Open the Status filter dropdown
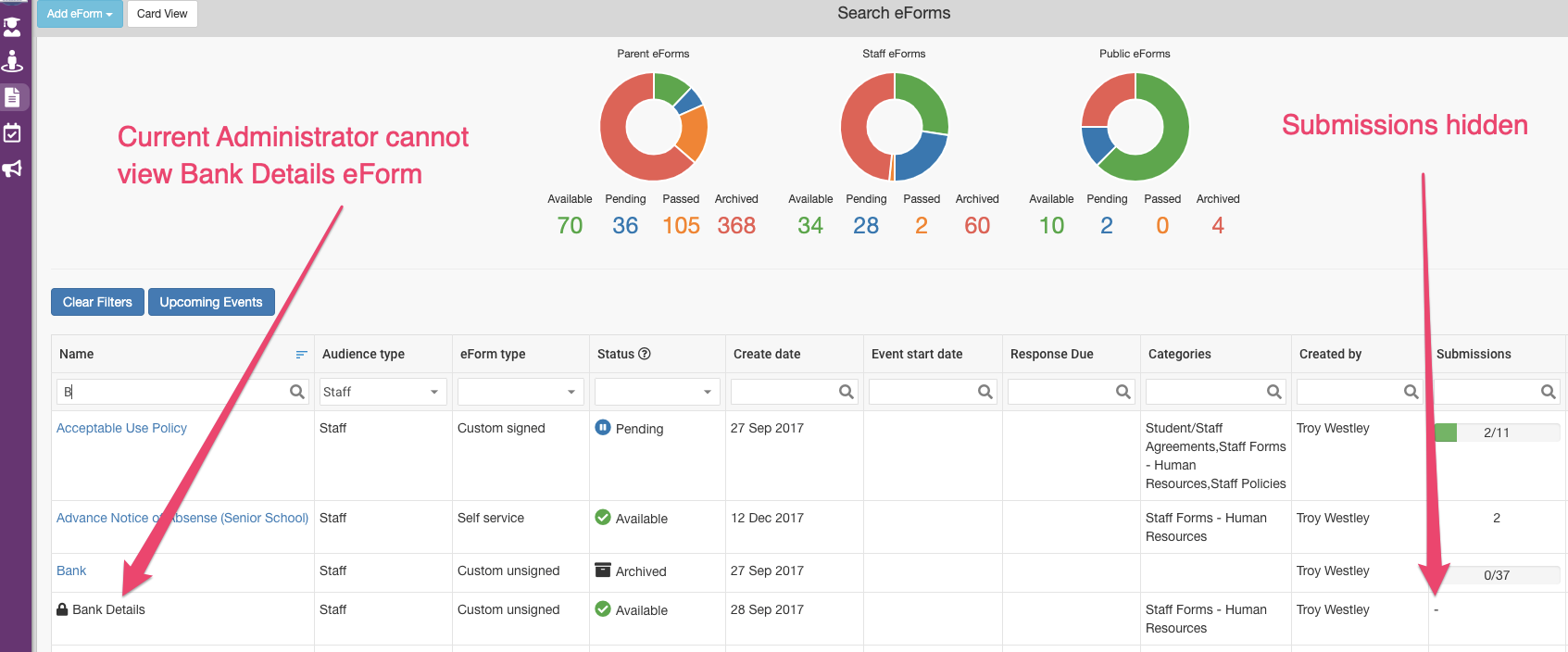Viewport: 1568px width, 652px height. tap(657, 392)
